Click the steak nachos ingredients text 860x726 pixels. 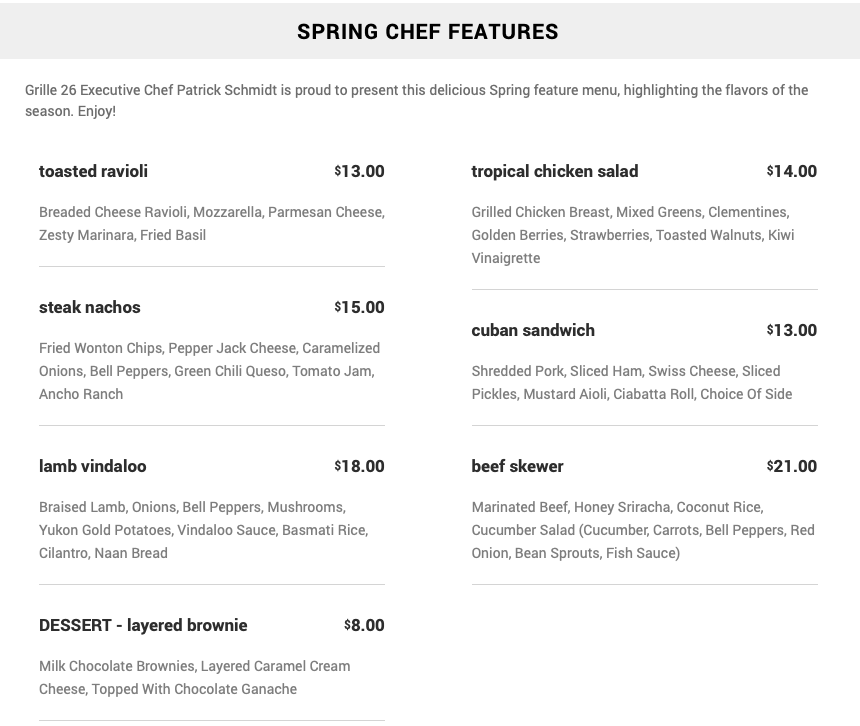click(209, 371)
